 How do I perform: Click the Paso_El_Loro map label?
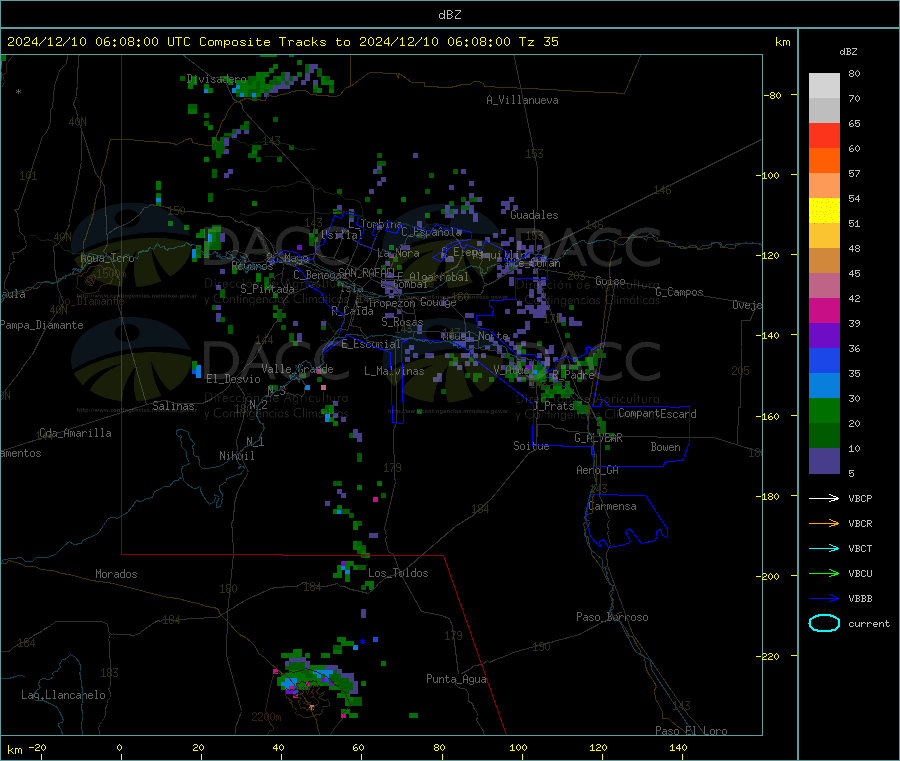[691, 731]
